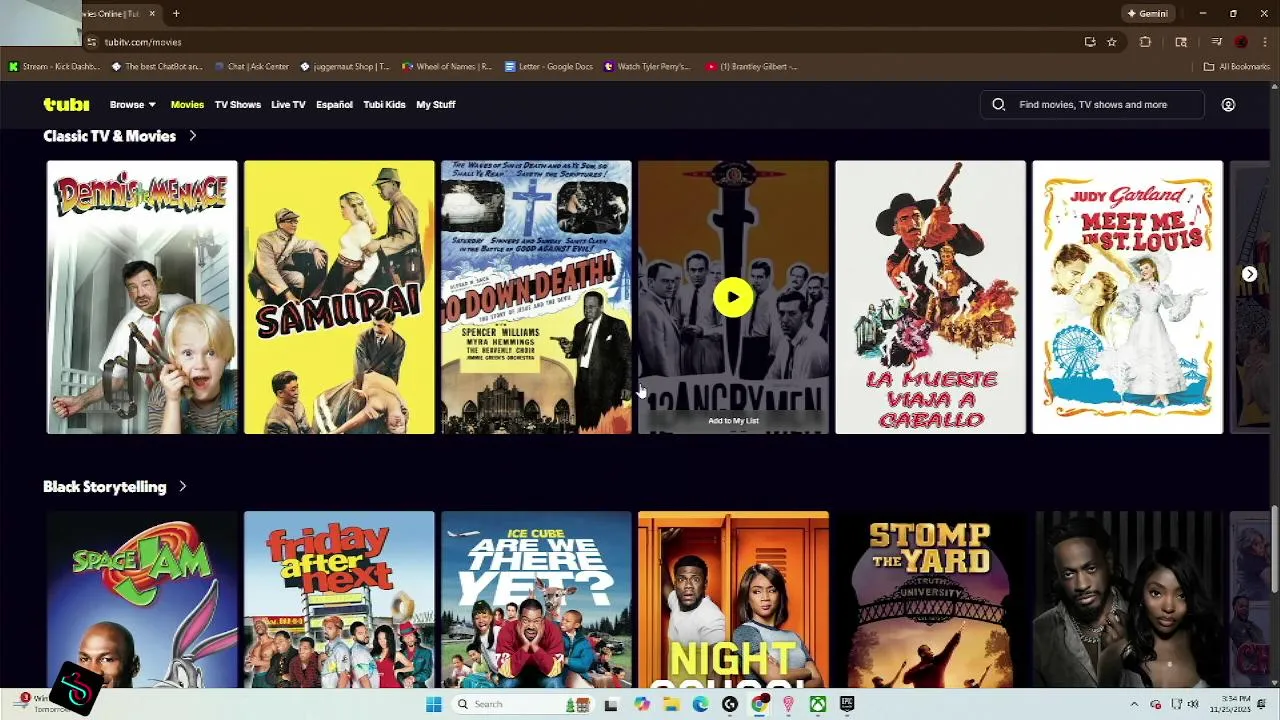Expand Black Storytelling category arrow
The width and height of the screenshot is (1280, 720).
coord(182,487)
